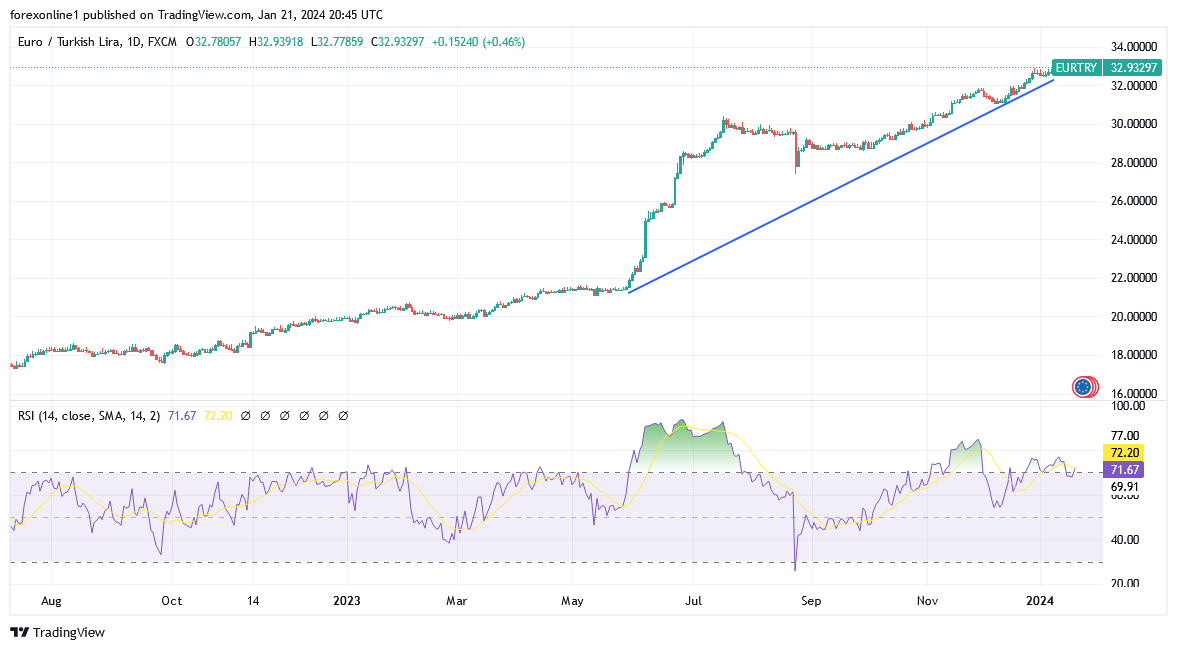The image size is (1177, 650).
Task: Click the 24.00000 price axis label
Action: click(x=1133, y=239)
